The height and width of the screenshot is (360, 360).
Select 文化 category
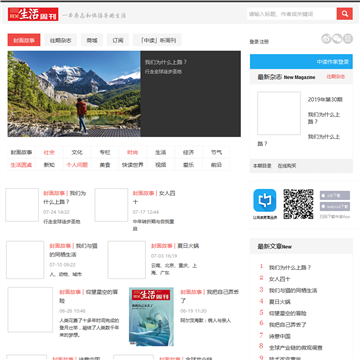tap(77, 152)
